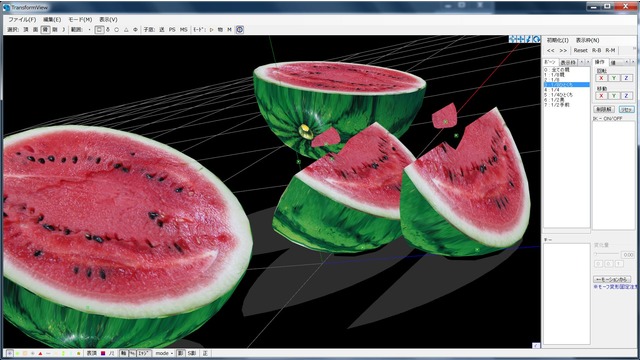Select bone '6 : 1/2奥' in list
Screen dimensions: 640x360
coord(566,99)
